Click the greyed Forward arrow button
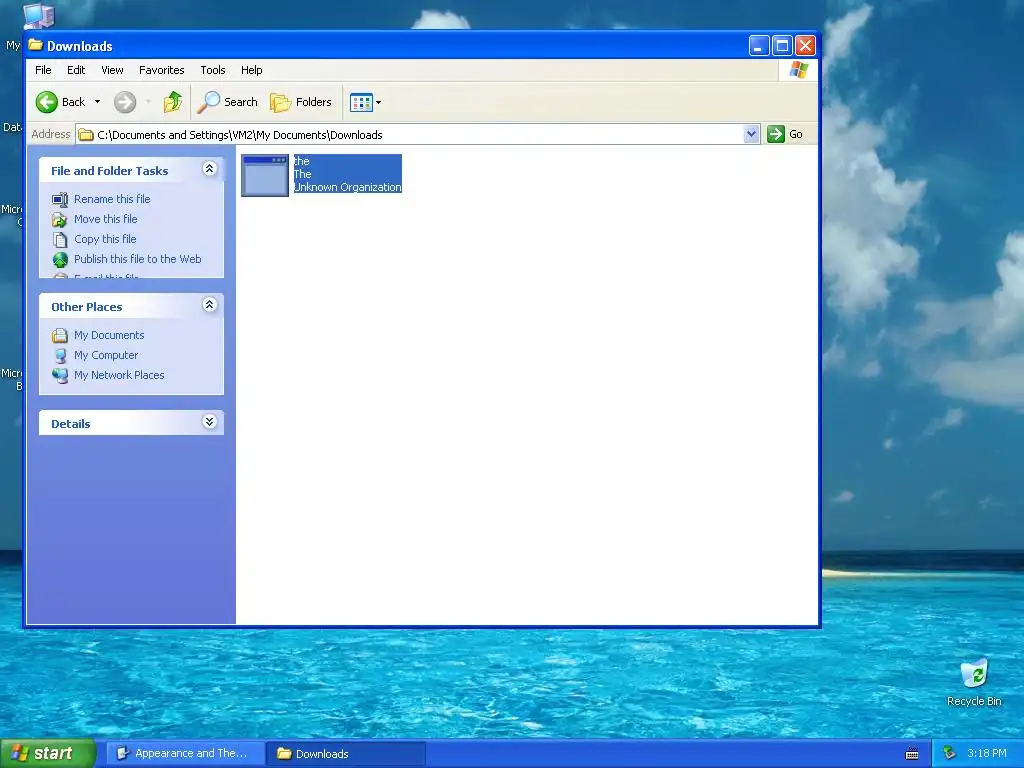Screen dimensions: 1024x768 [125, 102]
